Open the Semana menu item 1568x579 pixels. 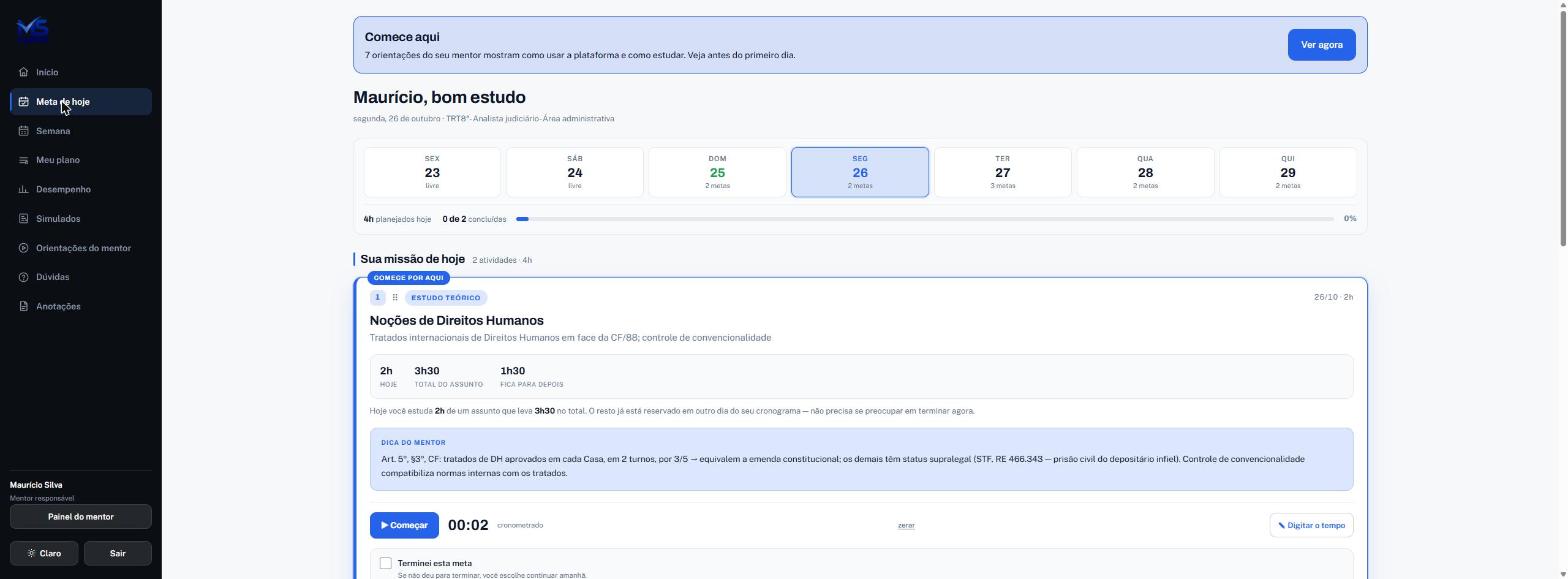click(x=81, y=131)
